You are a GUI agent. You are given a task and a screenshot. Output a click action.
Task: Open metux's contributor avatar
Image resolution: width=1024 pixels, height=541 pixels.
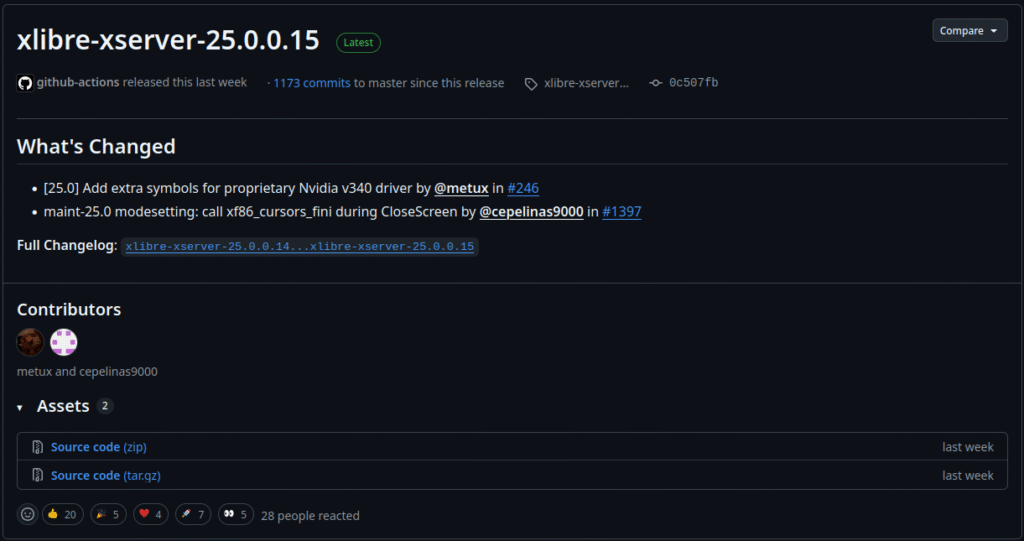click(30, 342)
